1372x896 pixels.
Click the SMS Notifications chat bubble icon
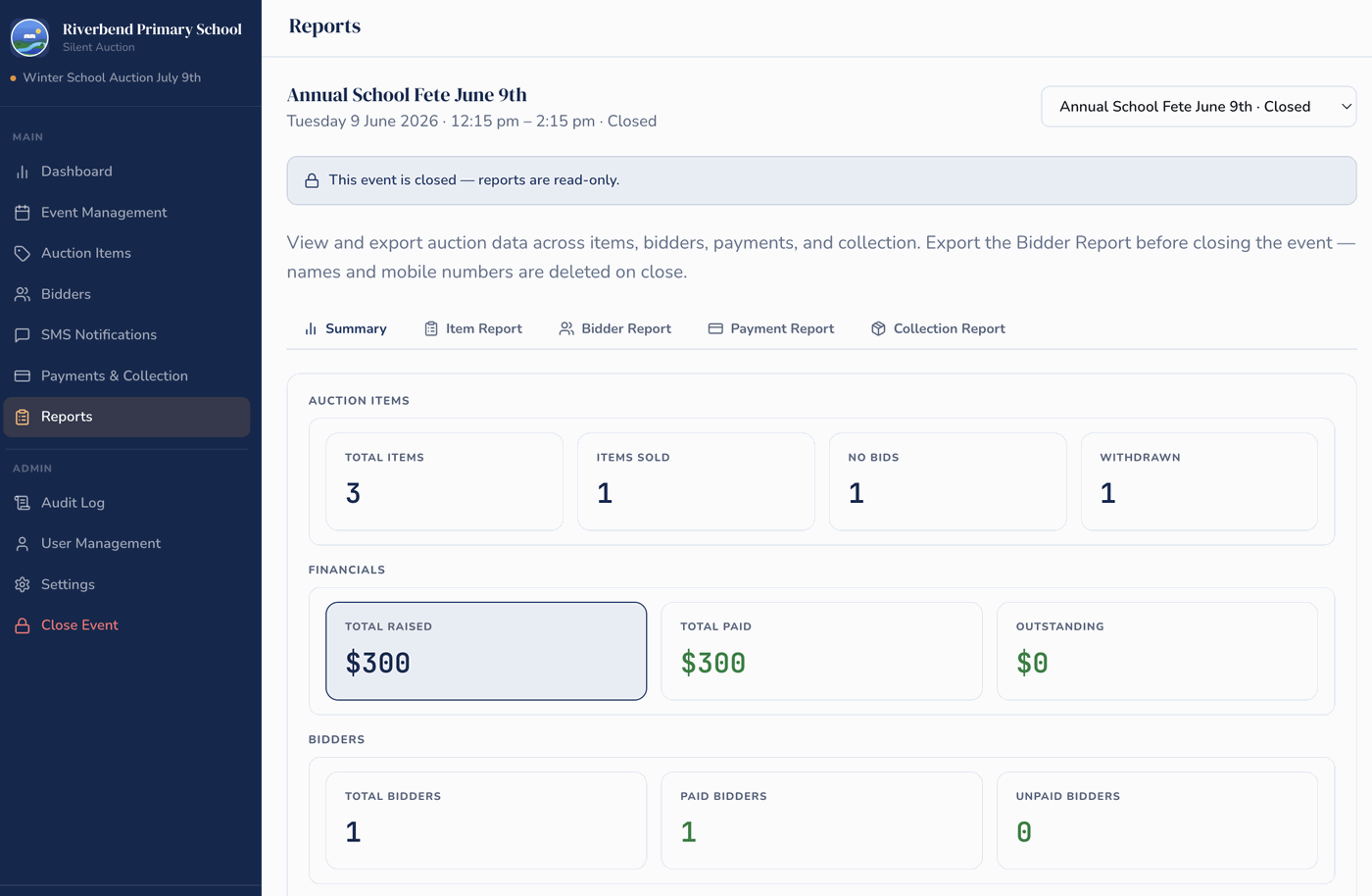click(23, 335)
